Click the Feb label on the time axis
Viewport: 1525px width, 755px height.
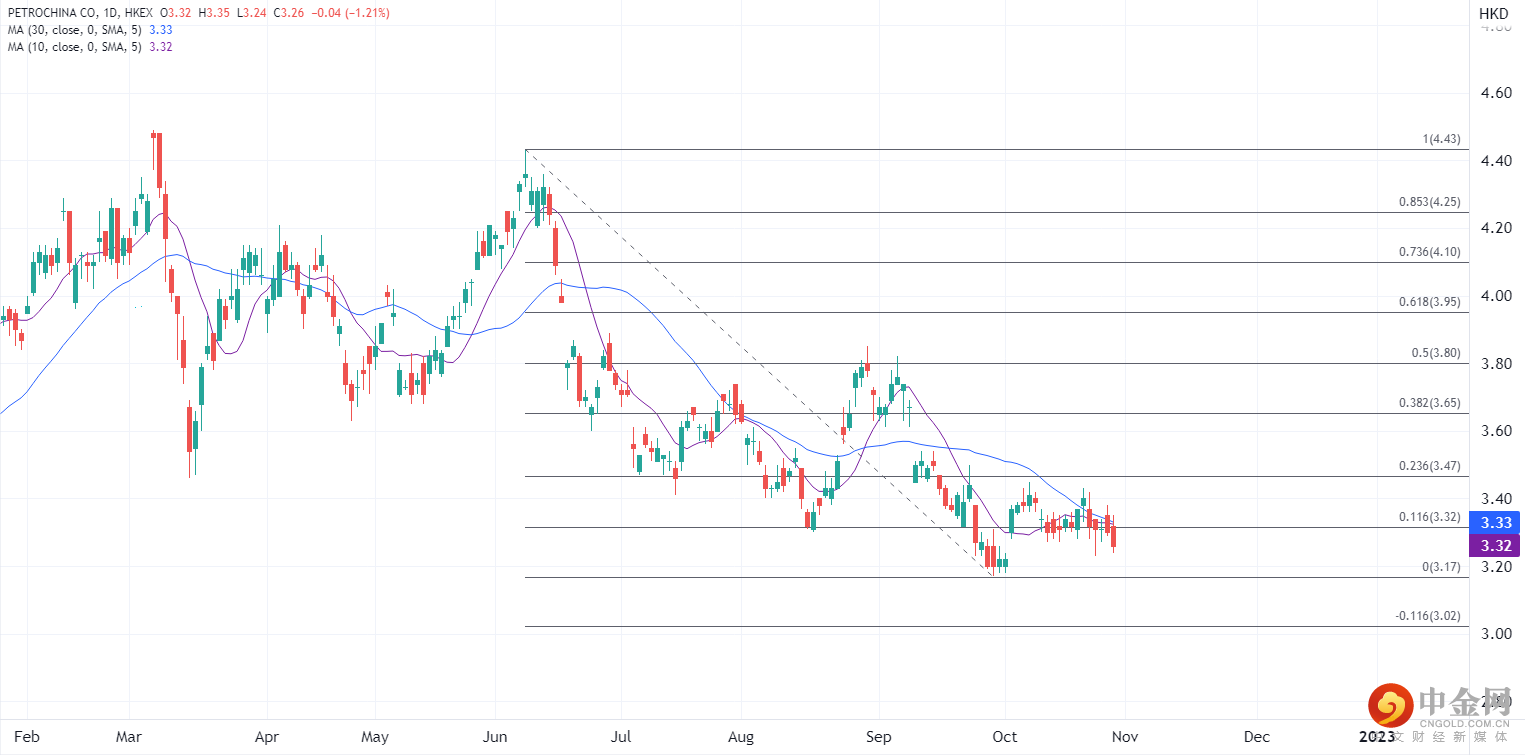coord(28,737)
